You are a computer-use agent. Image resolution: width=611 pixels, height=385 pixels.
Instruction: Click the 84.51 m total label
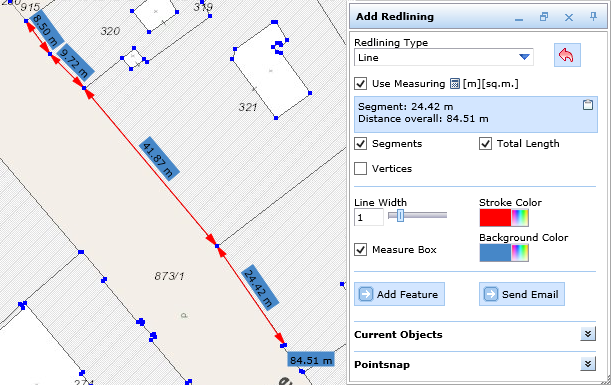click(311, 360)
